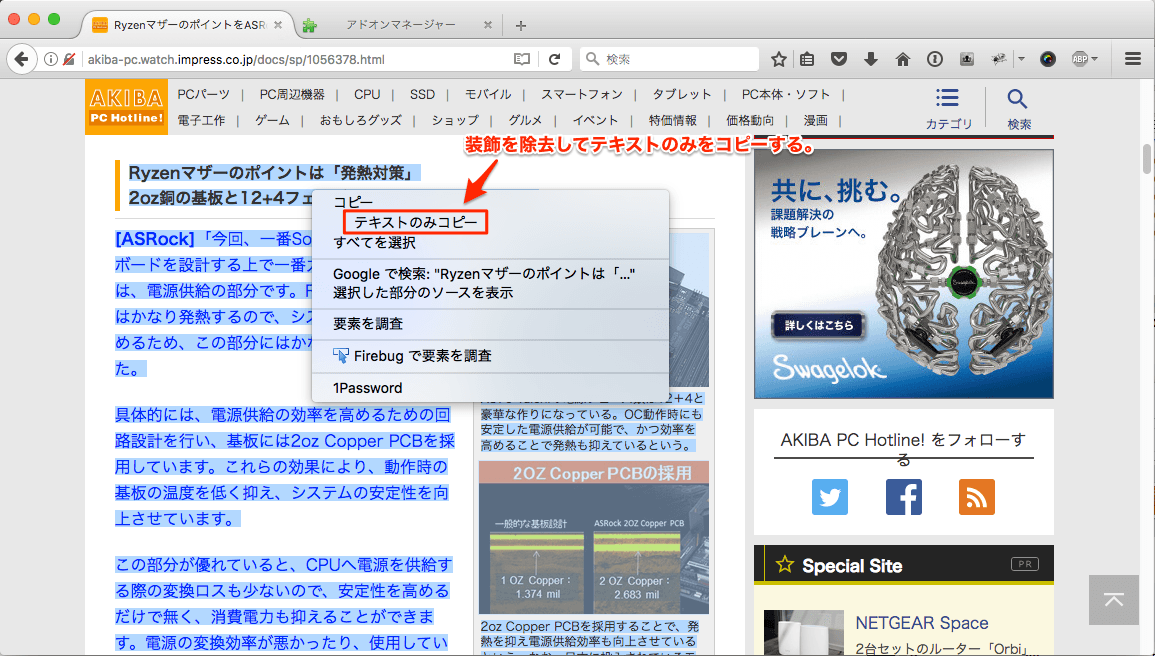
Task: Go back with the browser back arrow
Action: coord(21,59)
